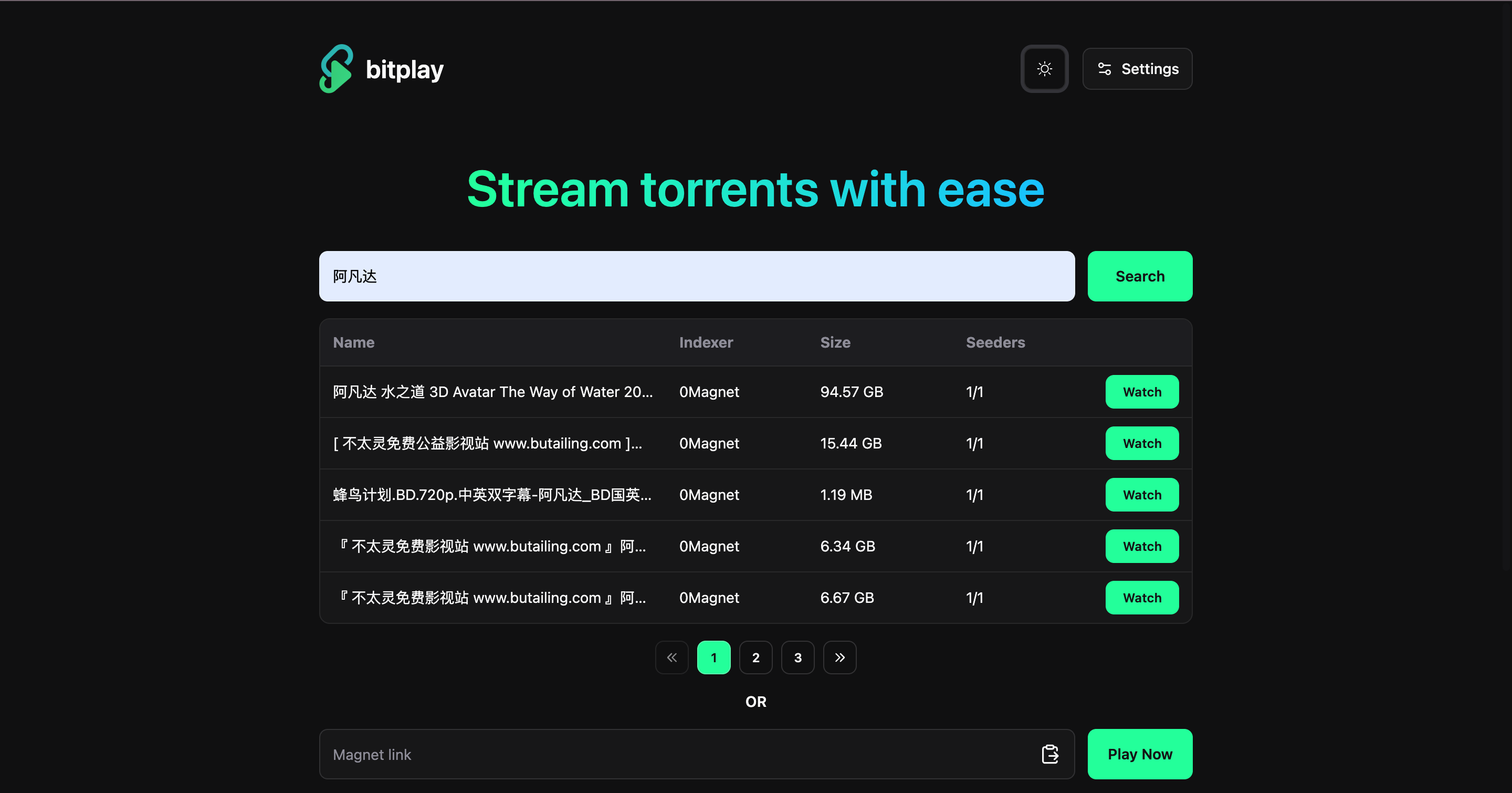
Task: Click the Size column header
Action: coord(835,342)
